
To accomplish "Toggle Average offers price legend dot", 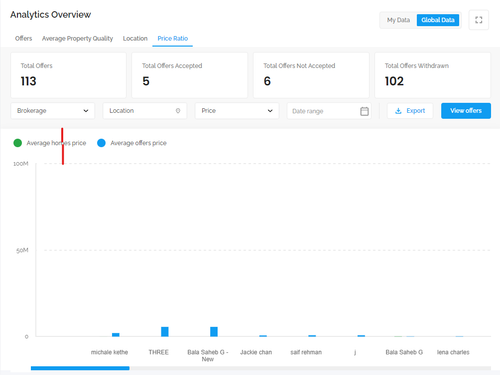I will click(101, 143).
